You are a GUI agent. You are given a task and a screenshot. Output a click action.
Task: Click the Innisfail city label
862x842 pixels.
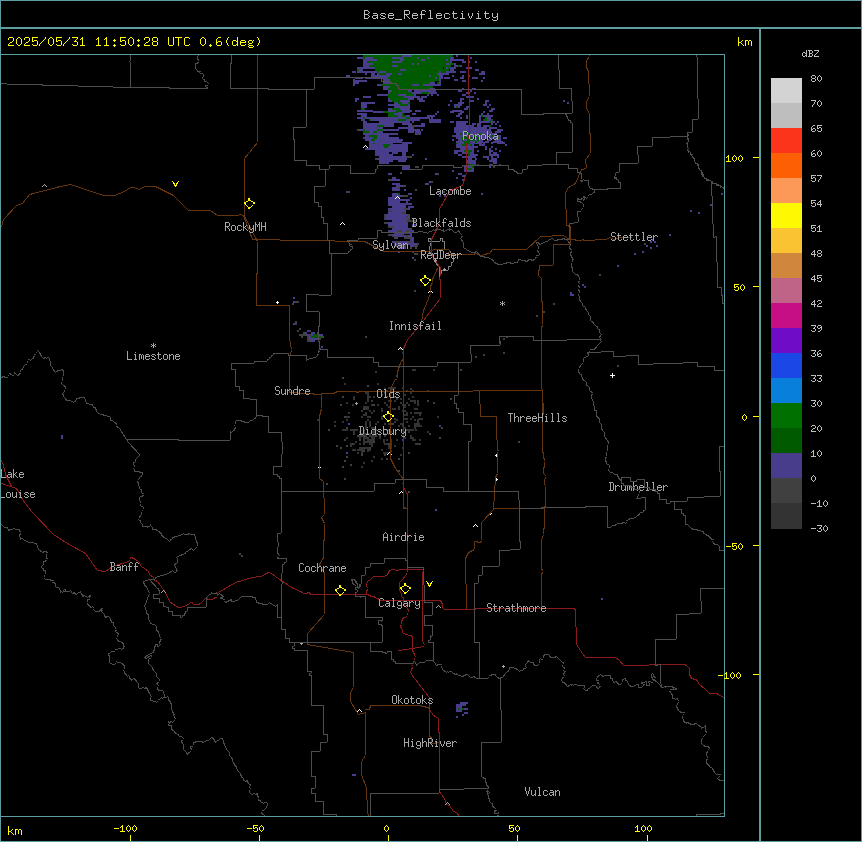(x=415, y=326)
